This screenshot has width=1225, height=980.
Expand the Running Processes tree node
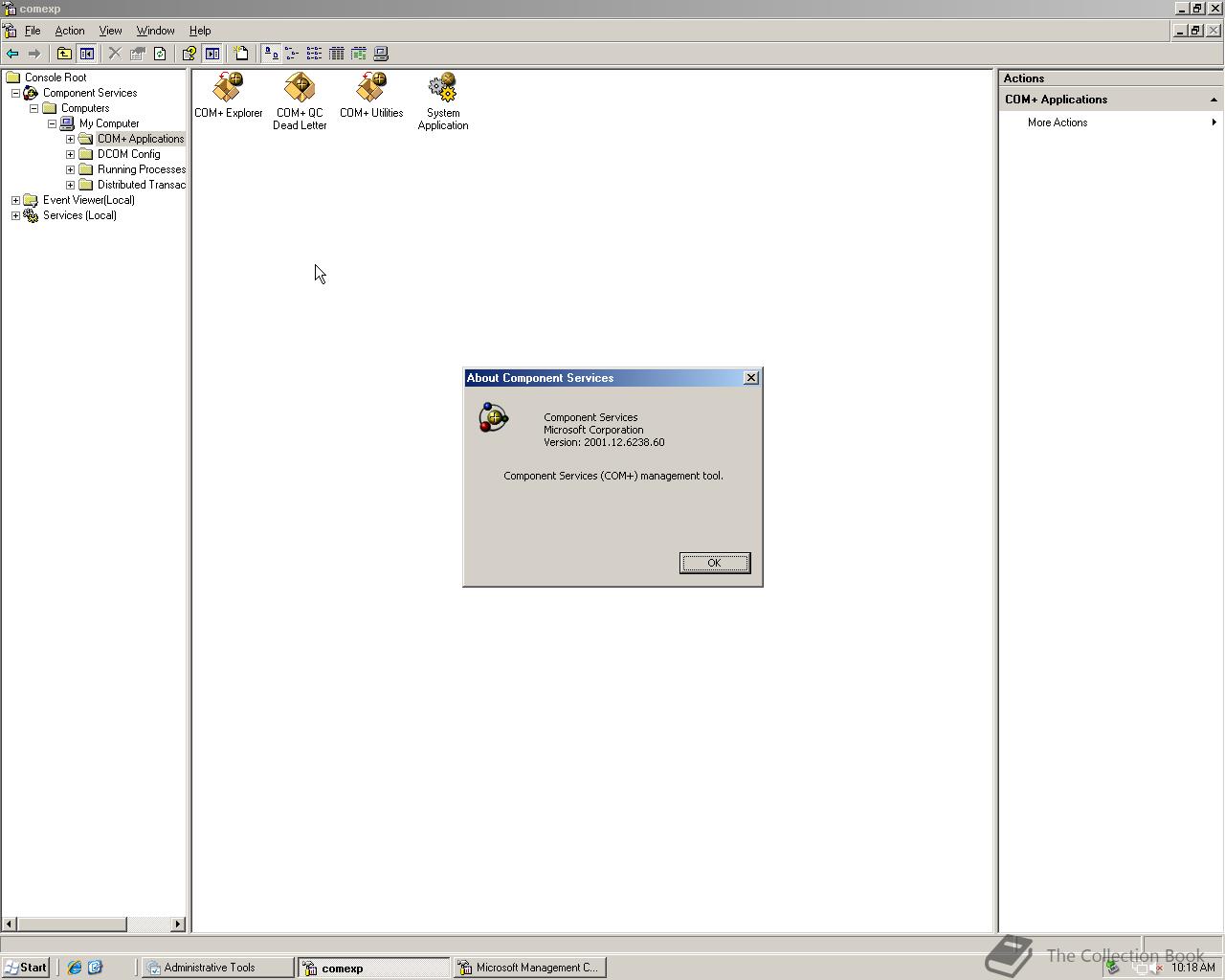coord(70,169)
